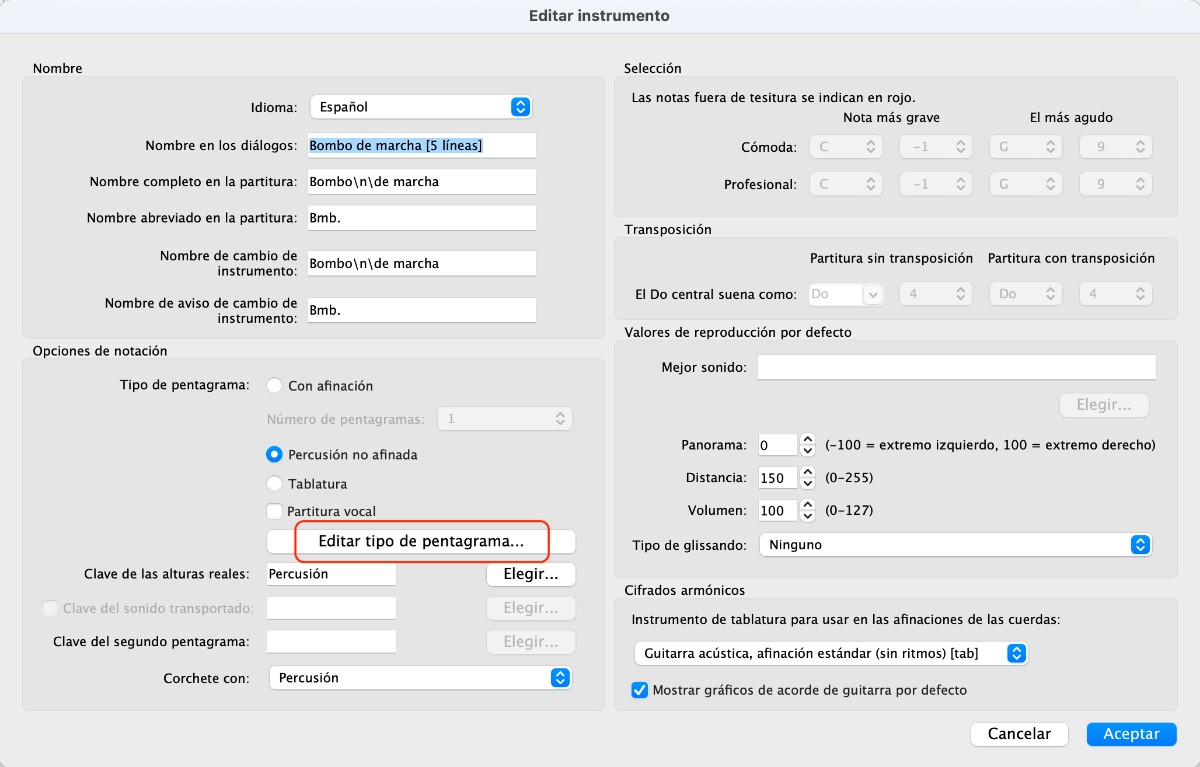1200x767 pixels.
Task: Select the Con afinación radio button
Action: [274, 386]
